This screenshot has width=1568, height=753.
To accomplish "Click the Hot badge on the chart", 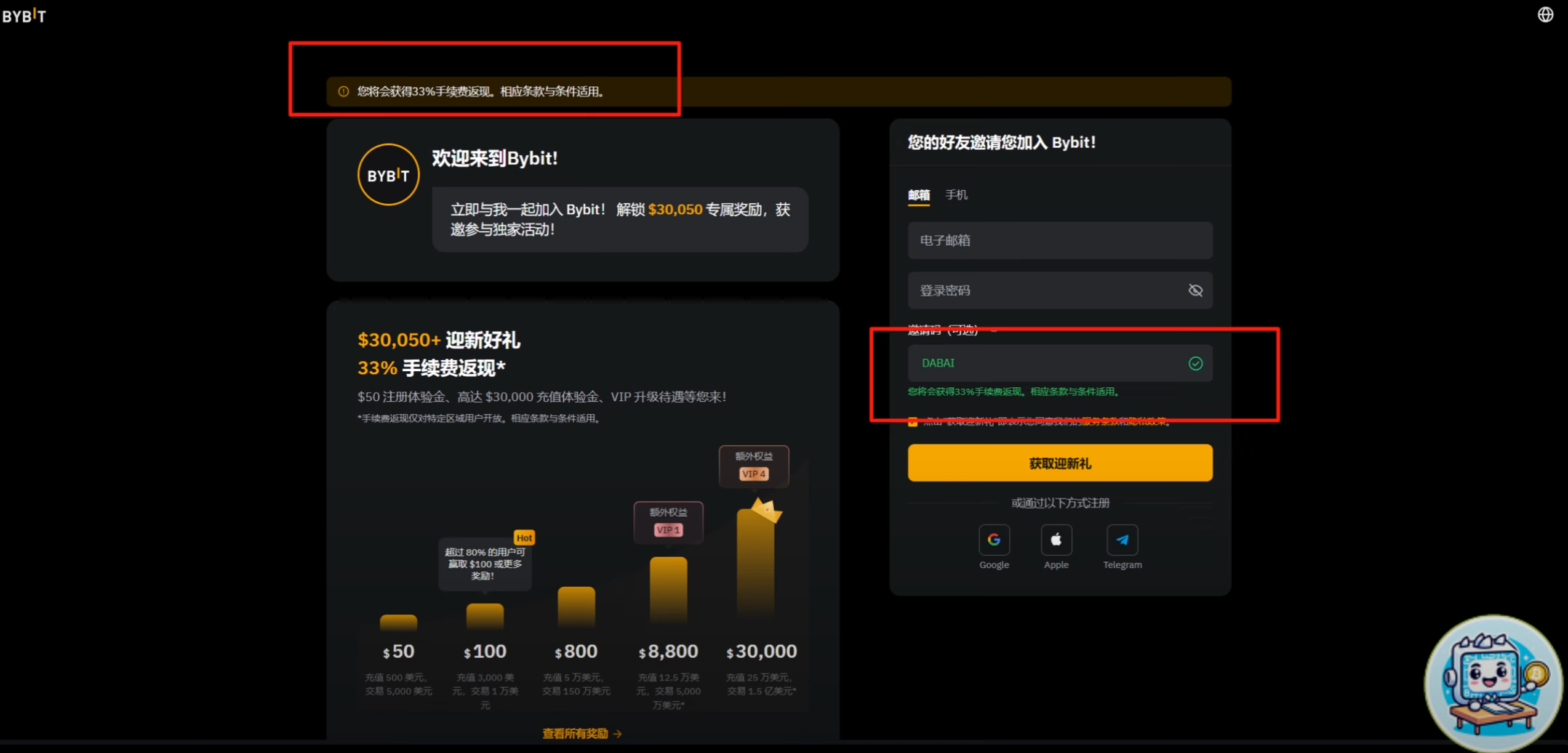I will coord(524,538).
